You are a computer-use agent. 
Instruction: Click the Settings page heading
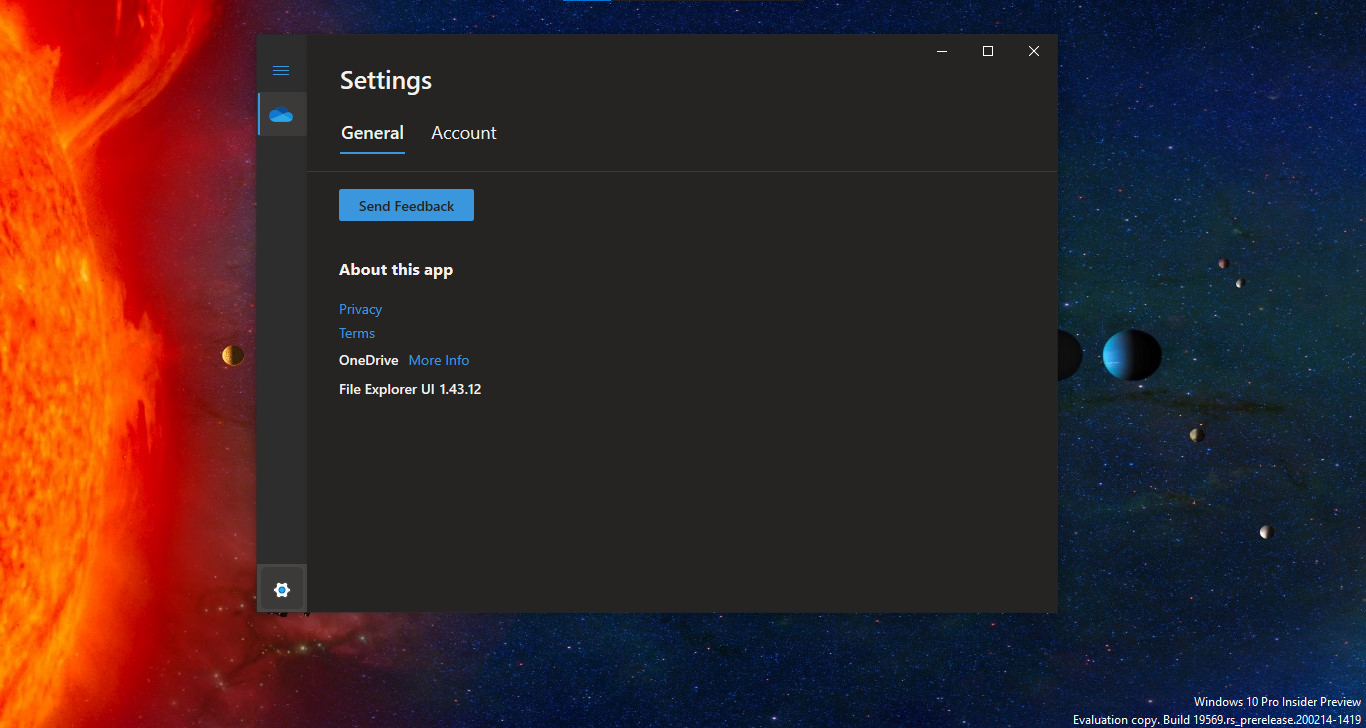click(x=386, y=81)
